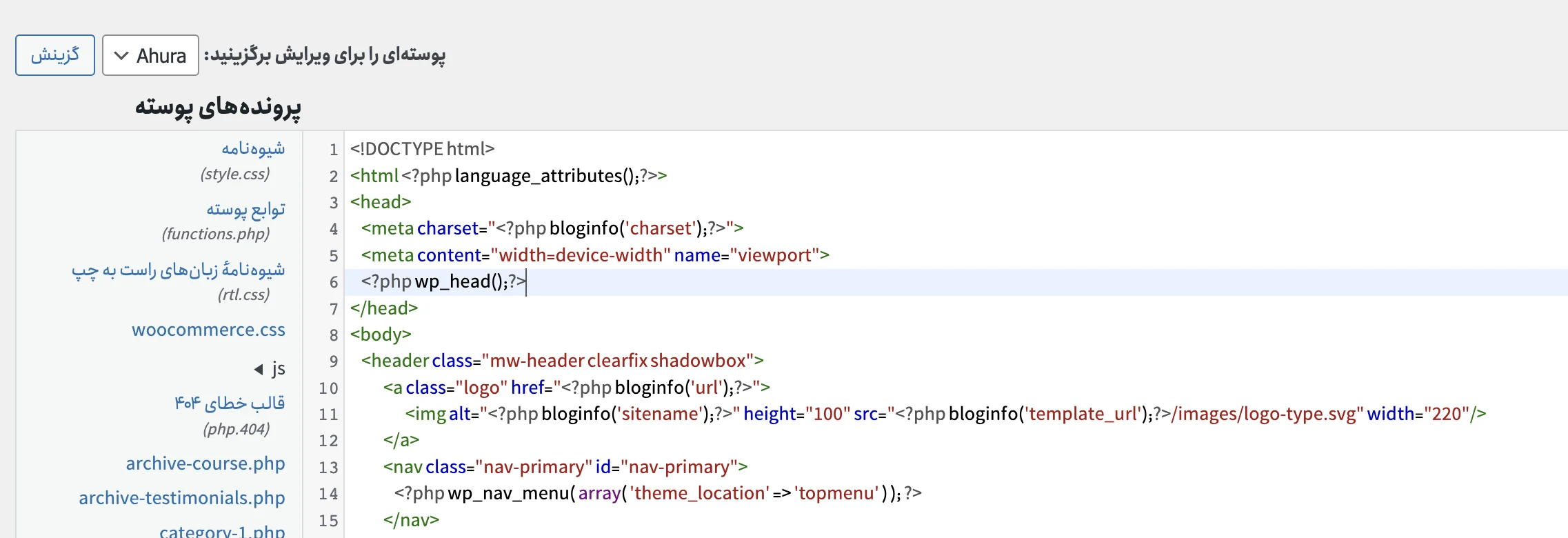
Task: Open archive-course.php file
Action: (205, 464)
